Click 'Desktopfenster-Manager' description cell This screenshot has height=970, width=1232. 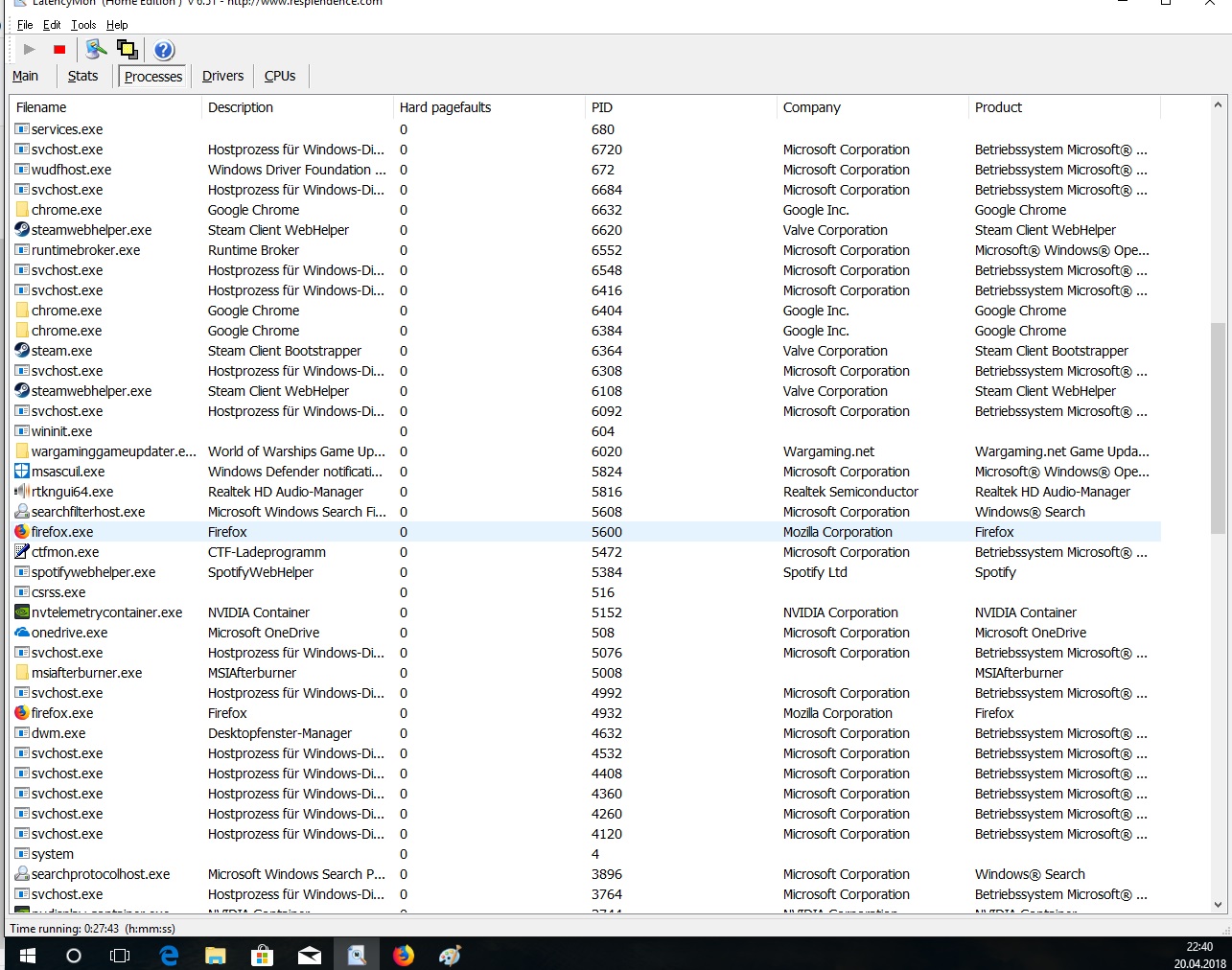tap(280, 733)
